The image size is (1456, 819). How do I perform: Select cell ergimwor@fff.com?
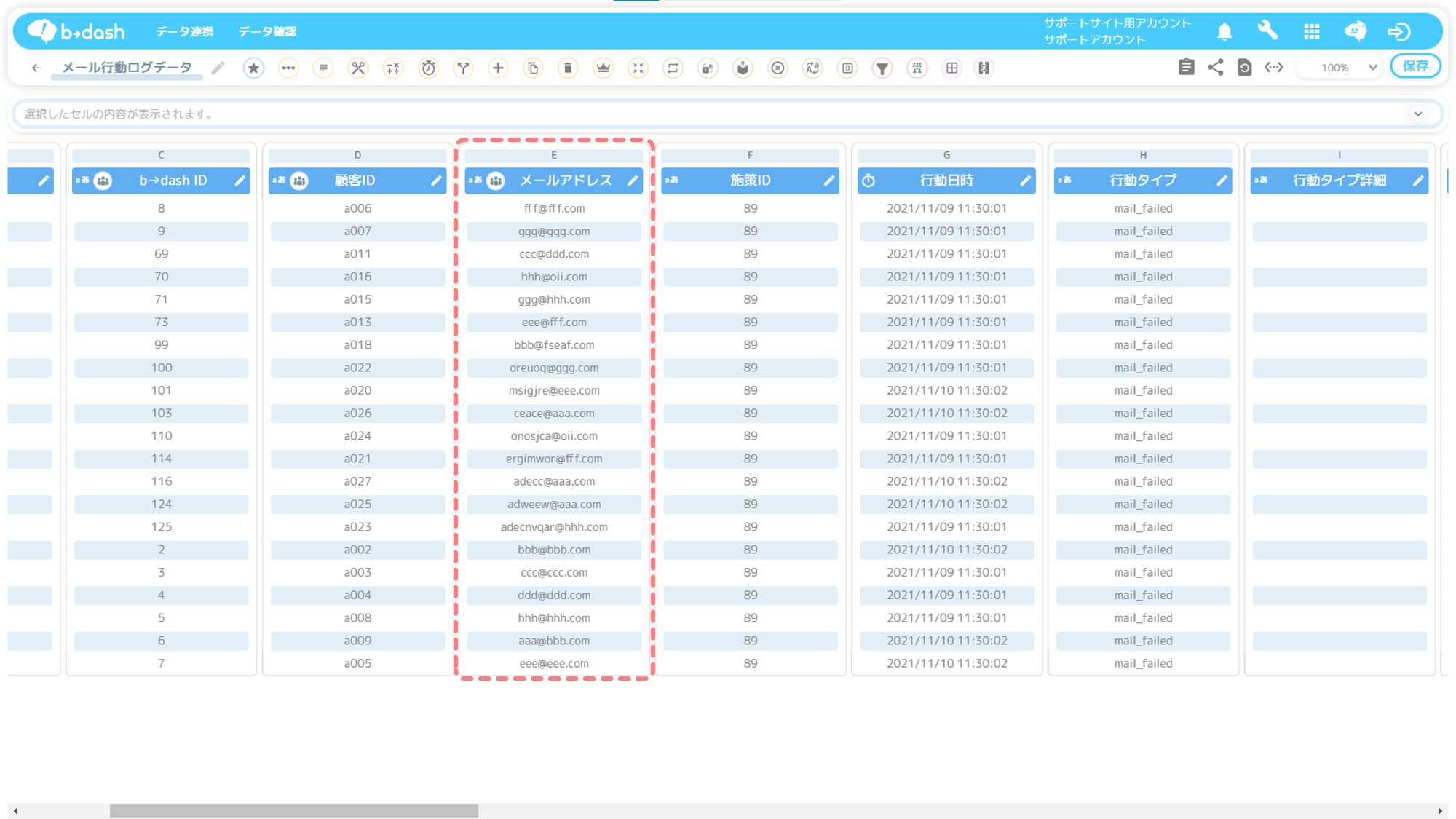click(x=554, y=459)
